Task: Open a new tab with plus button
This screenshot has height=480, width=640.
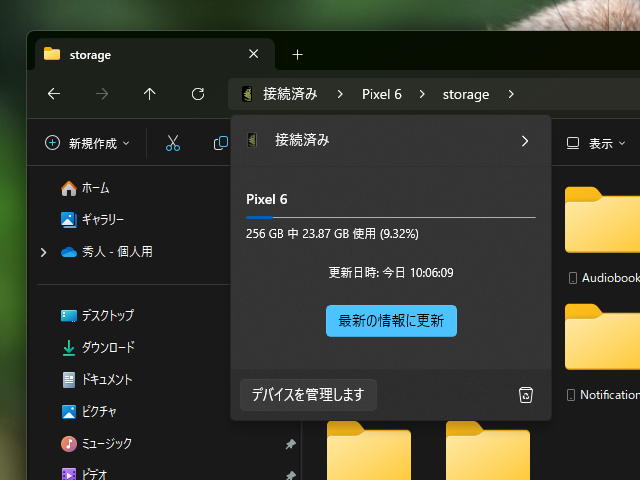Action: point(298,55)
